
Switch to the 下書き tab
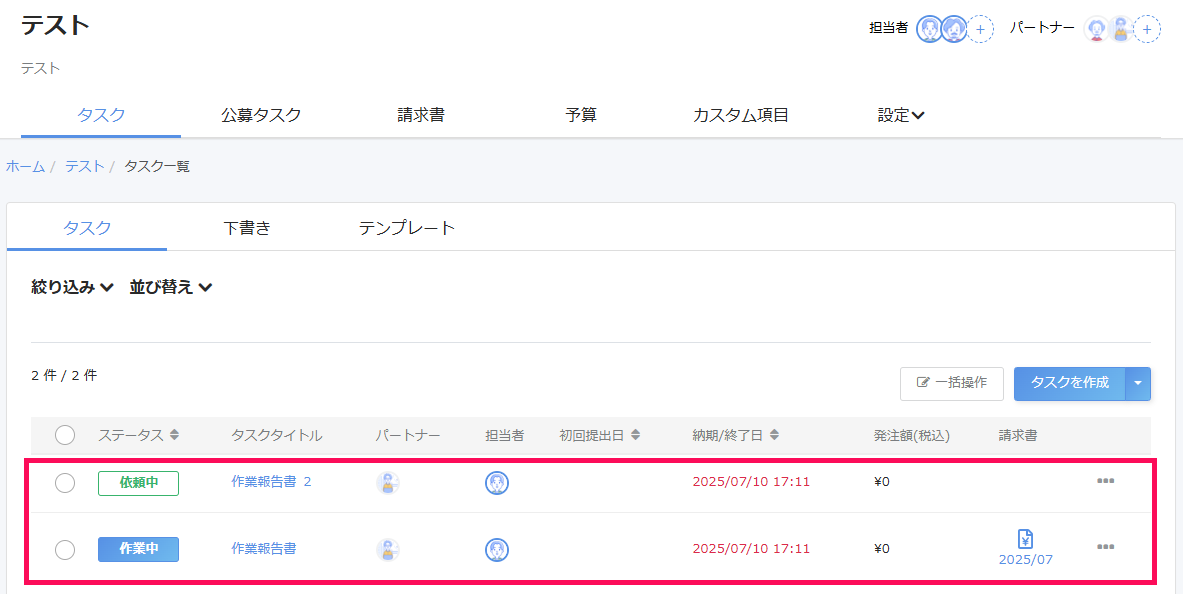(247, 228)
